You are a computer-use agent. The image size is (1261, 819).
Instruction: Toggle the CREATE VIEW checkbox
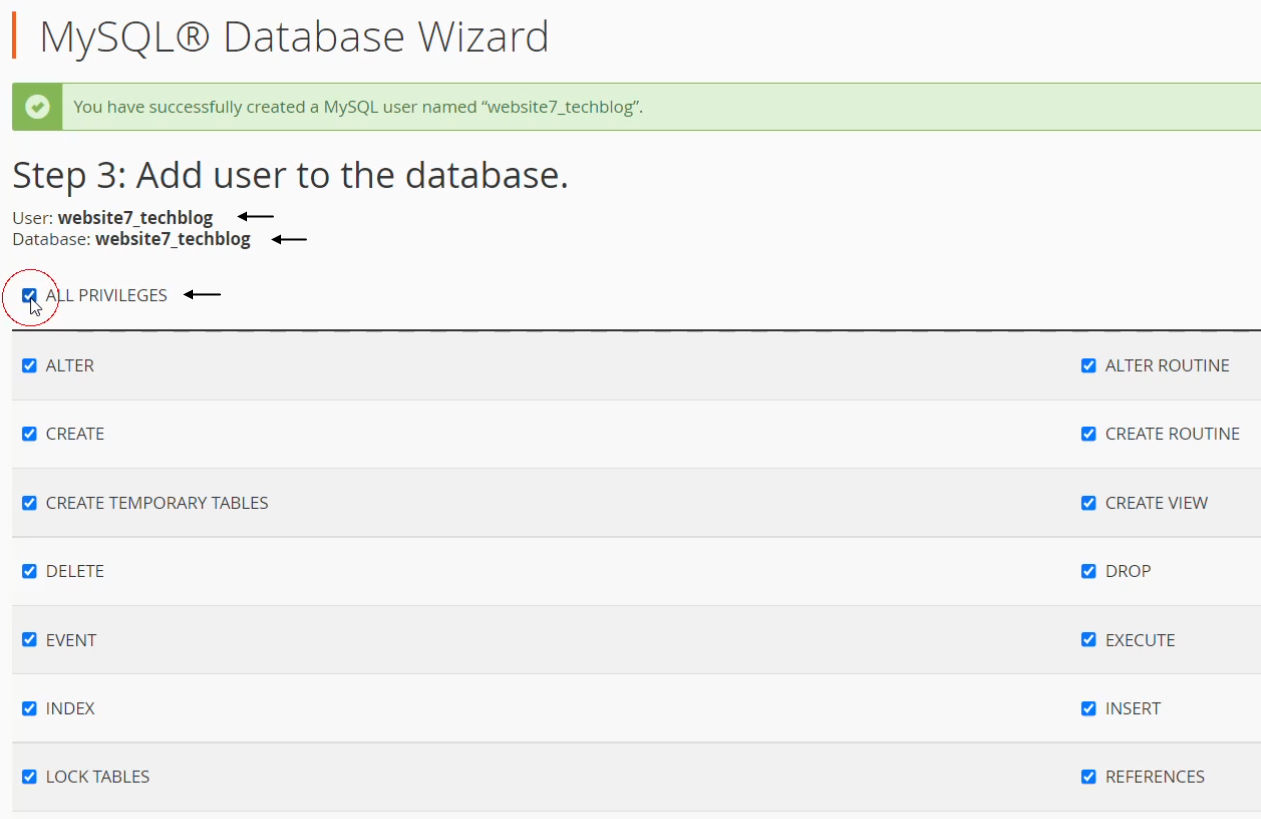coord(1089,503)
